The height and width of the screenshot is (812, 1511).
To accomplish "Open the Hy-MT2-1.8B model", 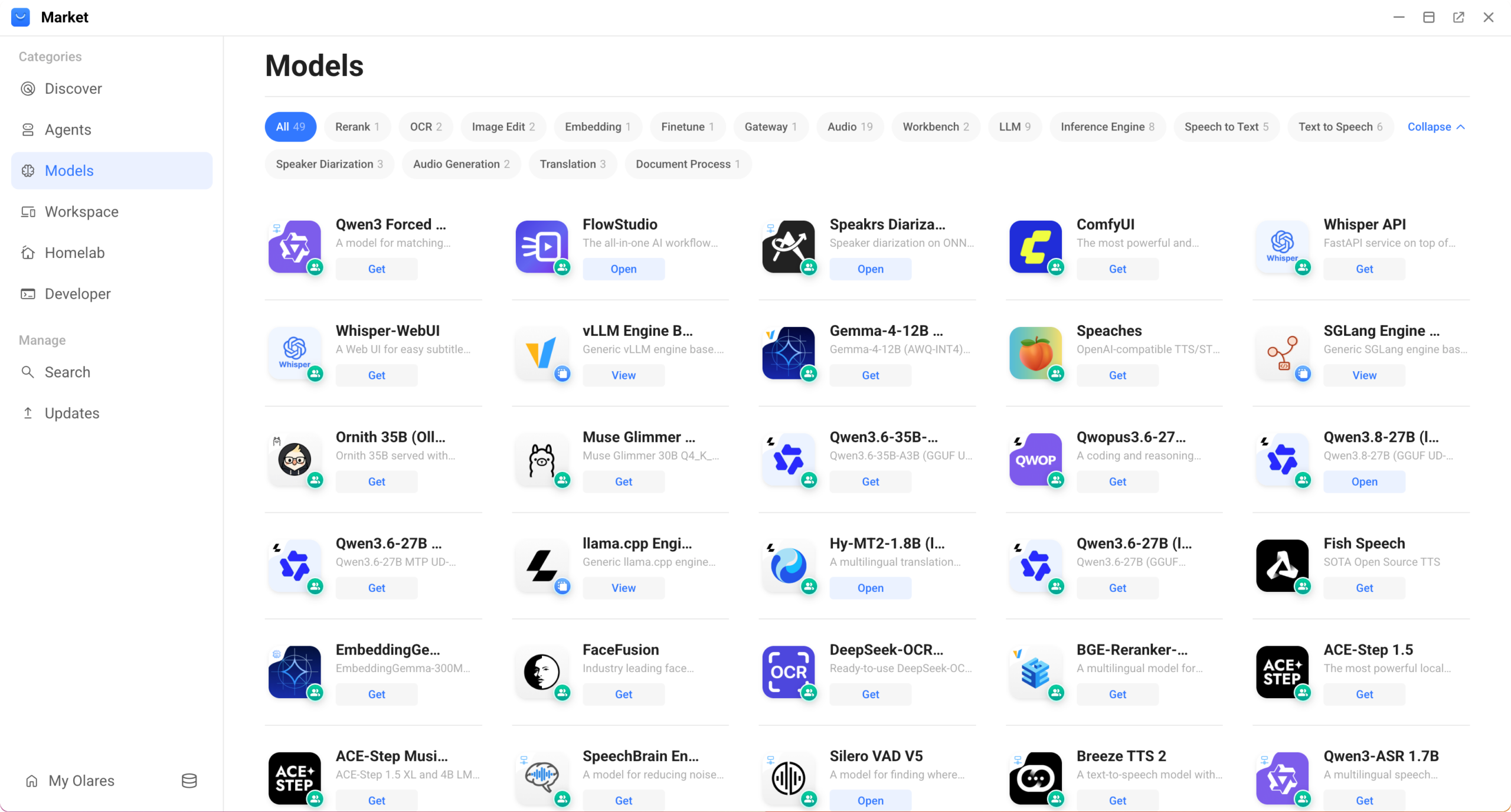I will click(x=870, y=588).
